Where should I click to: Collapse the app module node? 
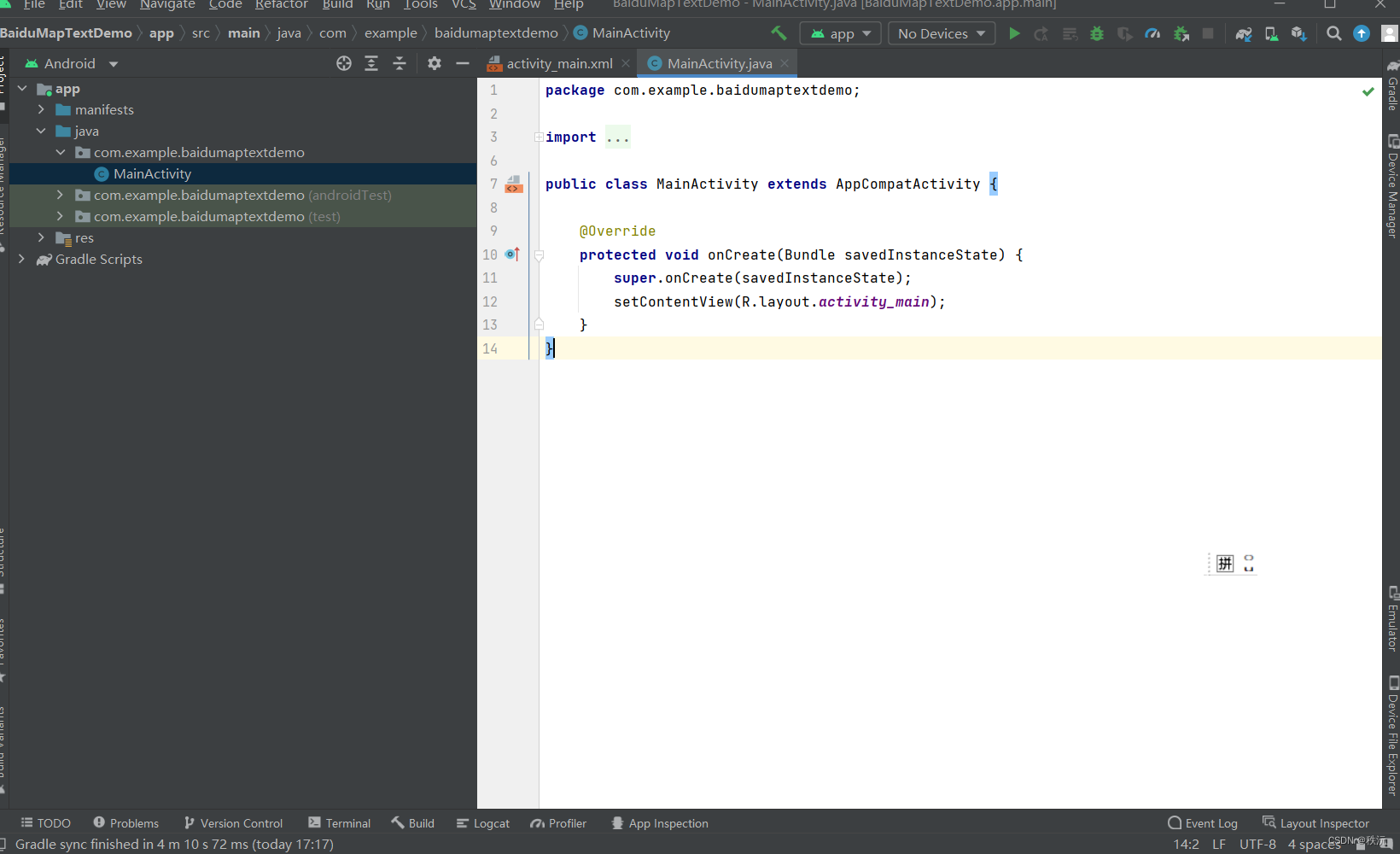pyautogui.click(x=22, y=89)
